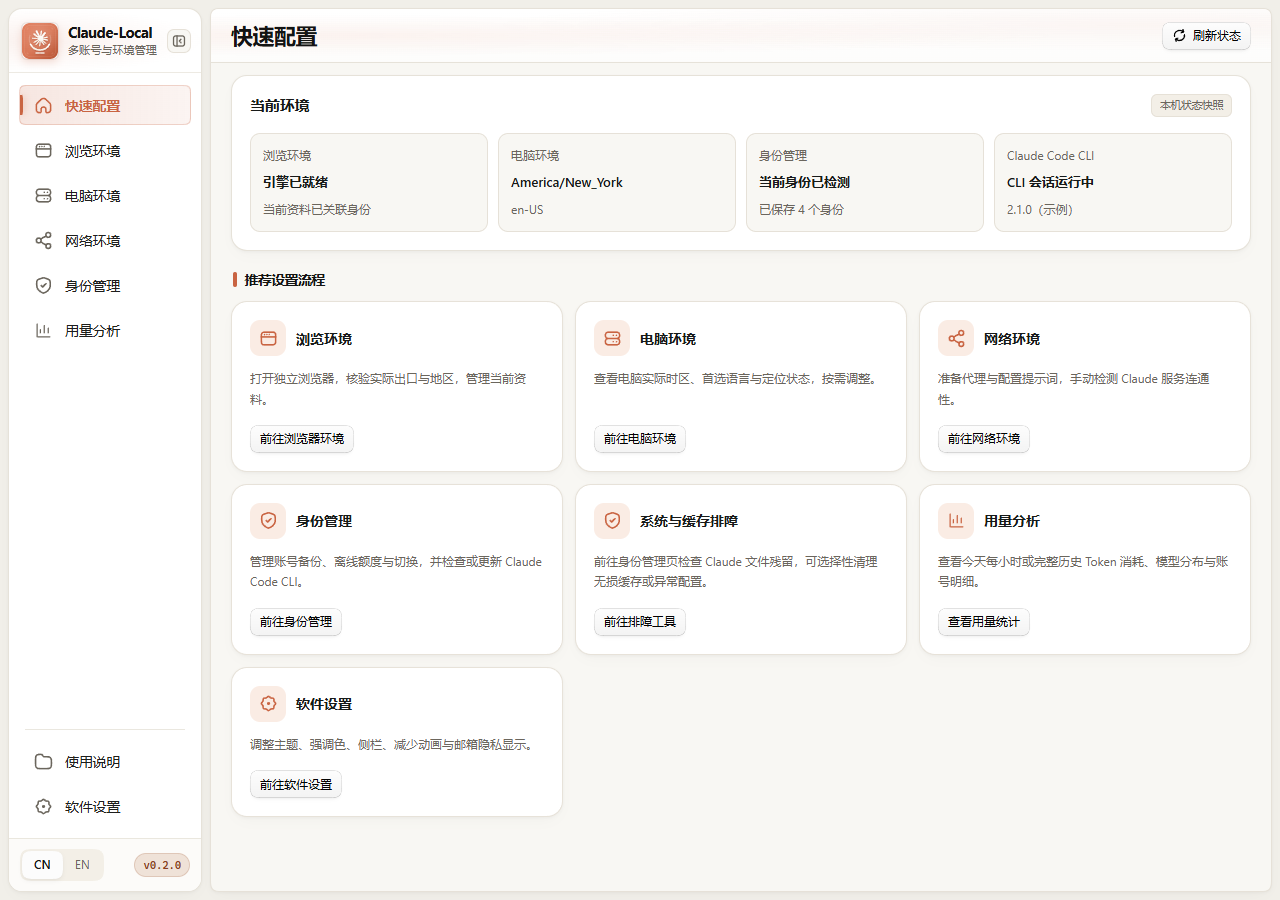Click the Claude-Local app logo icon
The image size is (1280, 900).
point(40,41)
